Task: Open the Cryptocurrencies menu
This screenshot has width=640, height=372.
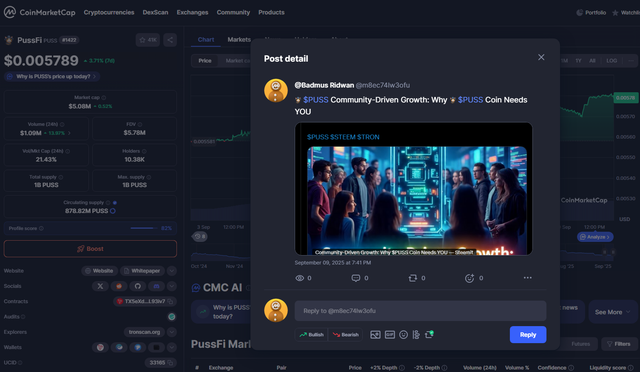Action: click(x=109, y=12)
